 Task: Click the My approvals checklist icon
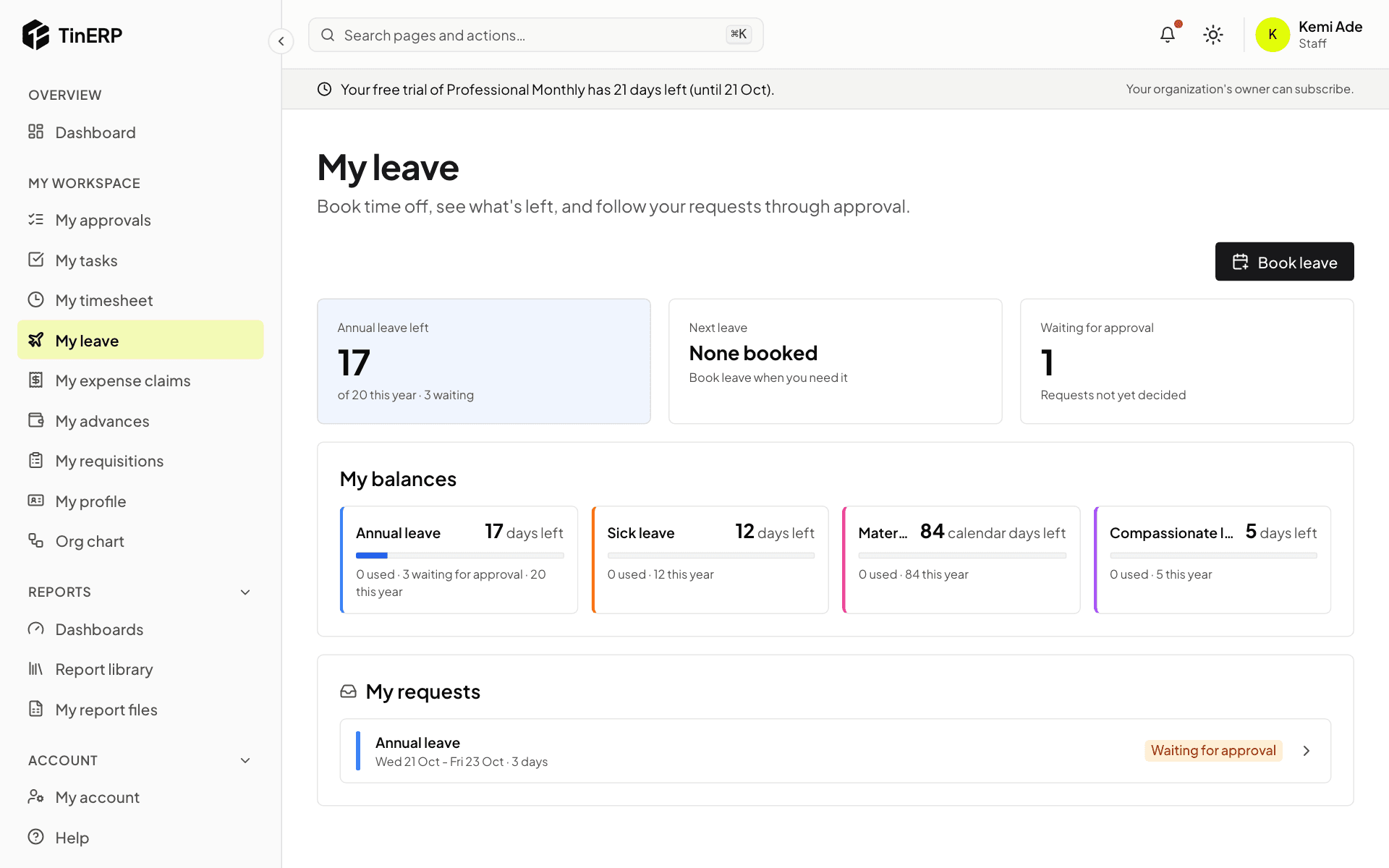click(x=36, y=219)
